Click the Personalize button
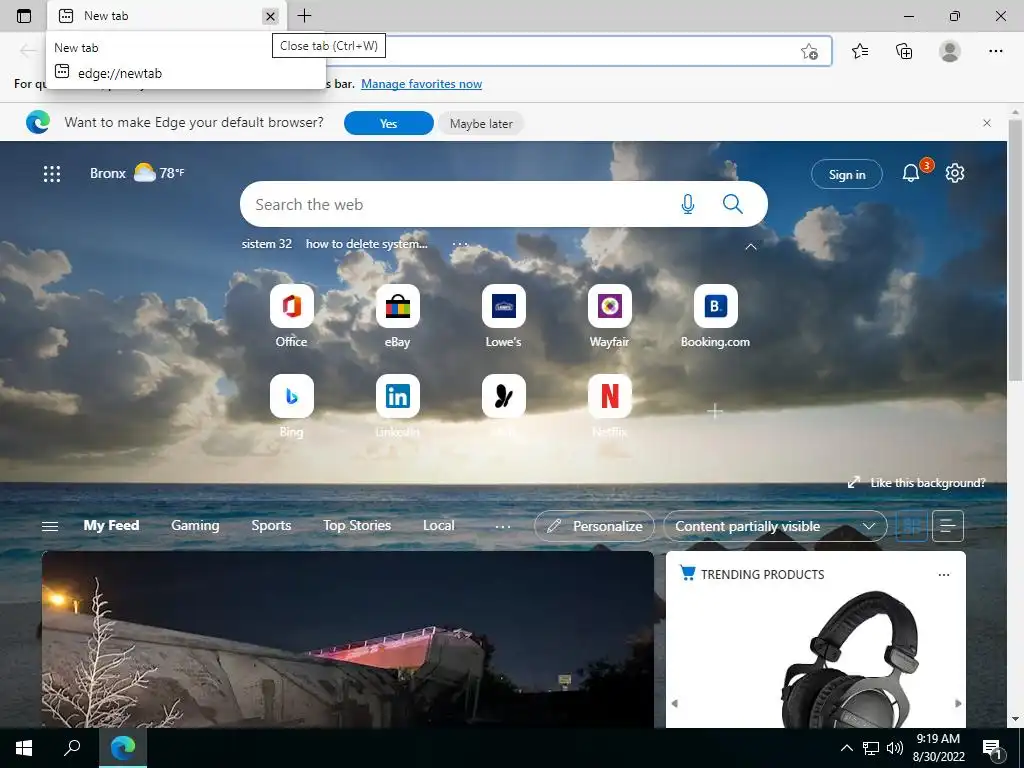The image size is (1024, 768). click(594, 526)
